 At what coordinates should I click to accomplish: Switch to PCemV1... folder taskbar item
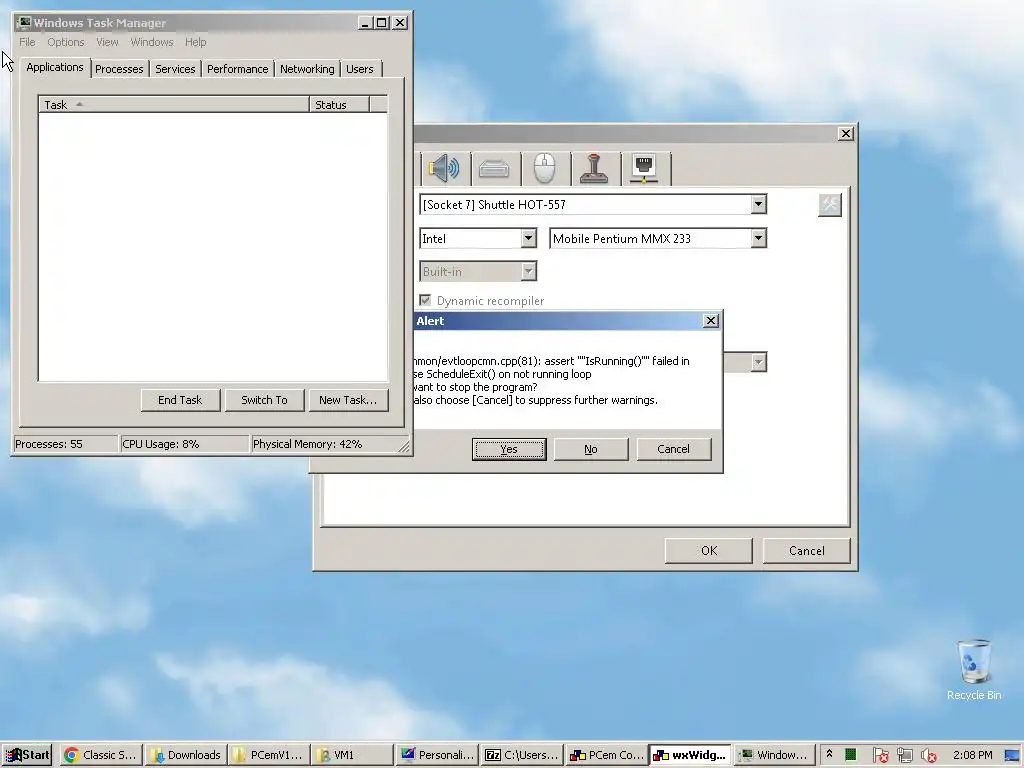coord(269,755)
